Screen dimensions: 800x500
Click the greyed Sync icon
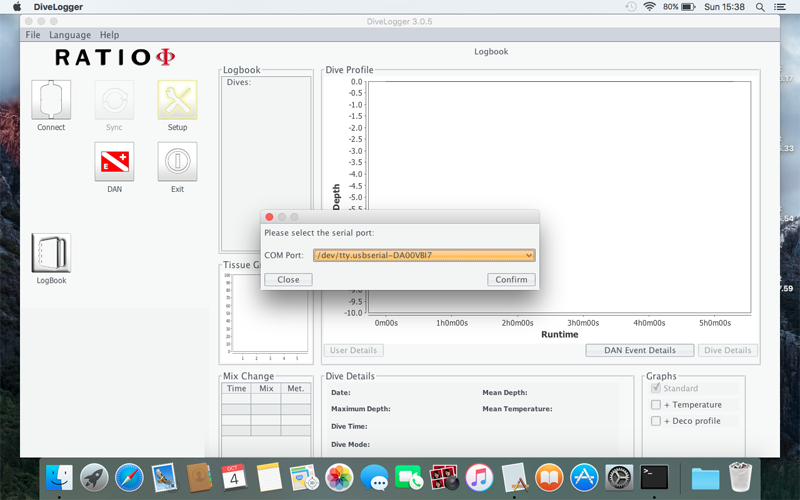point(114,99)
